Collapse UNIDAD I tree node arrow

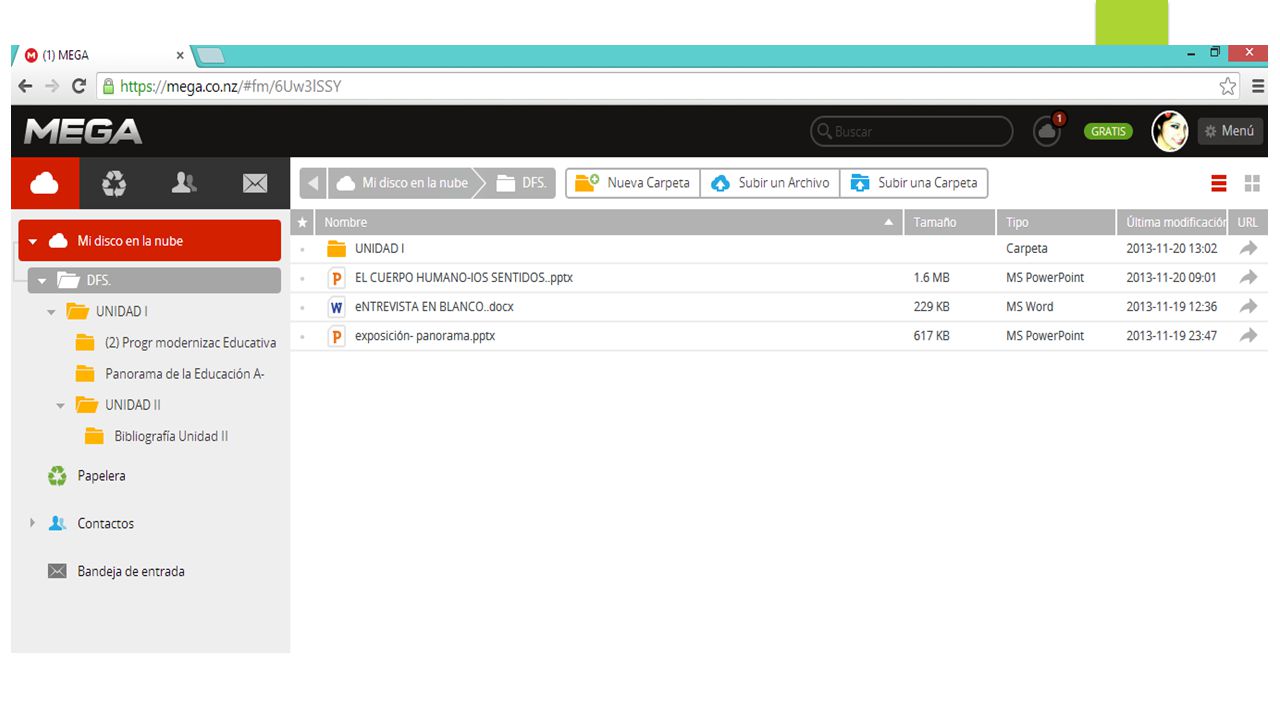(52, 312)
